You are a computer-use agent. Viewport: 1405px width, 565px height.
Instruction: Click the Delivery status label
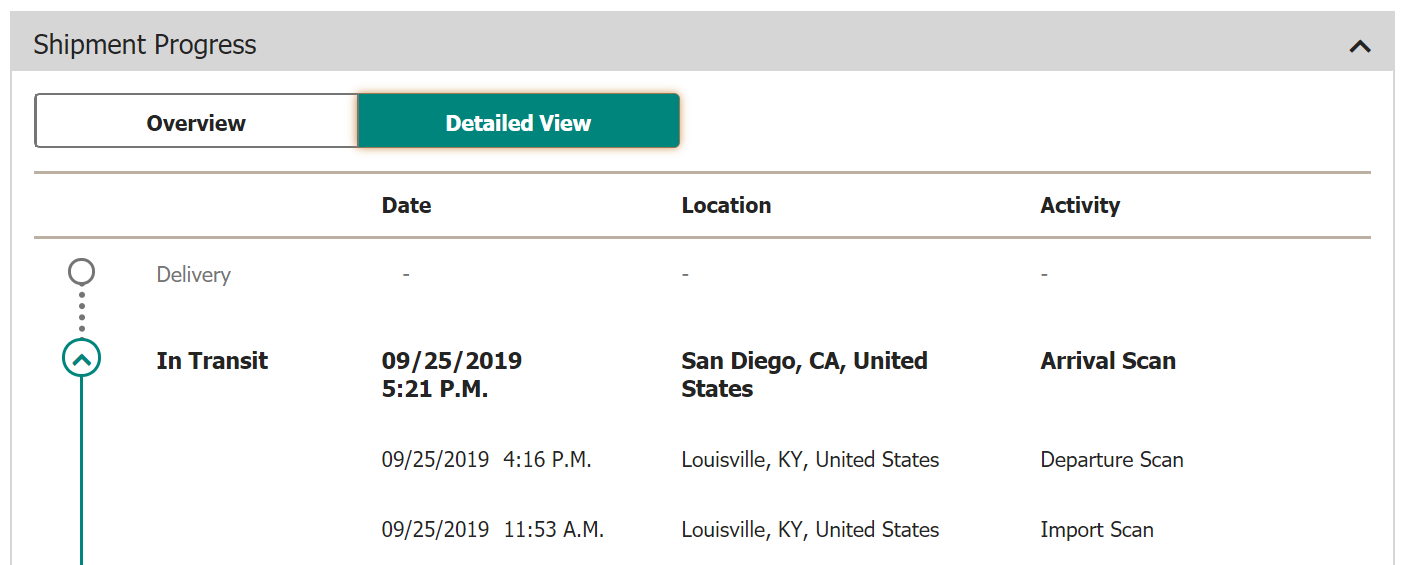pos(193,274)
